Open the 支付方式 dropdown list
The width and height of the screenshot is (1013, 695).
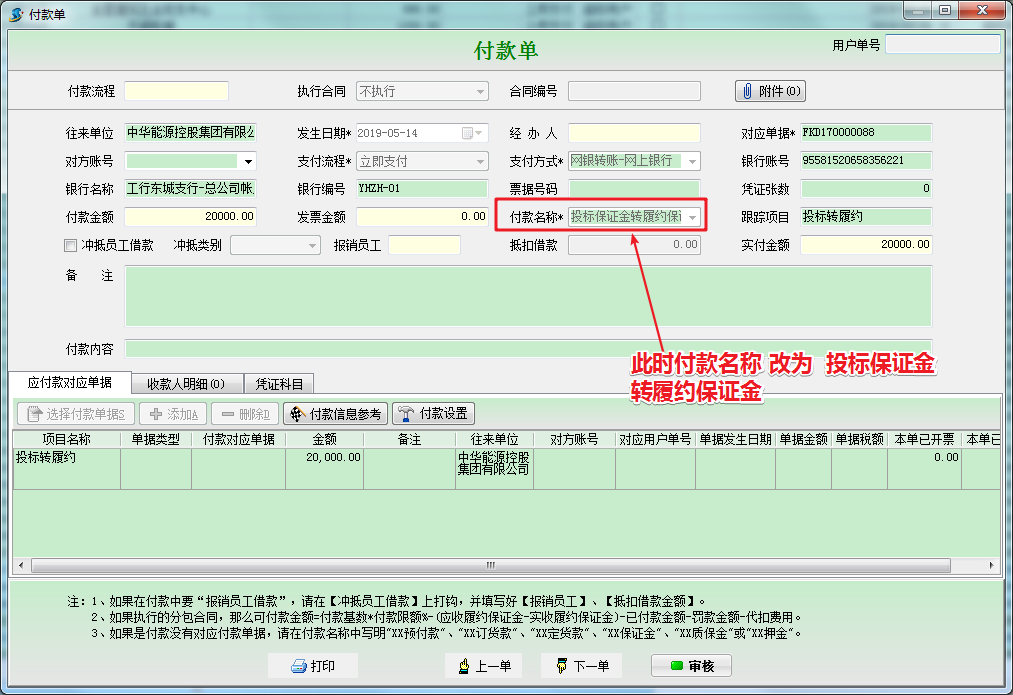[x=692, y=161]
